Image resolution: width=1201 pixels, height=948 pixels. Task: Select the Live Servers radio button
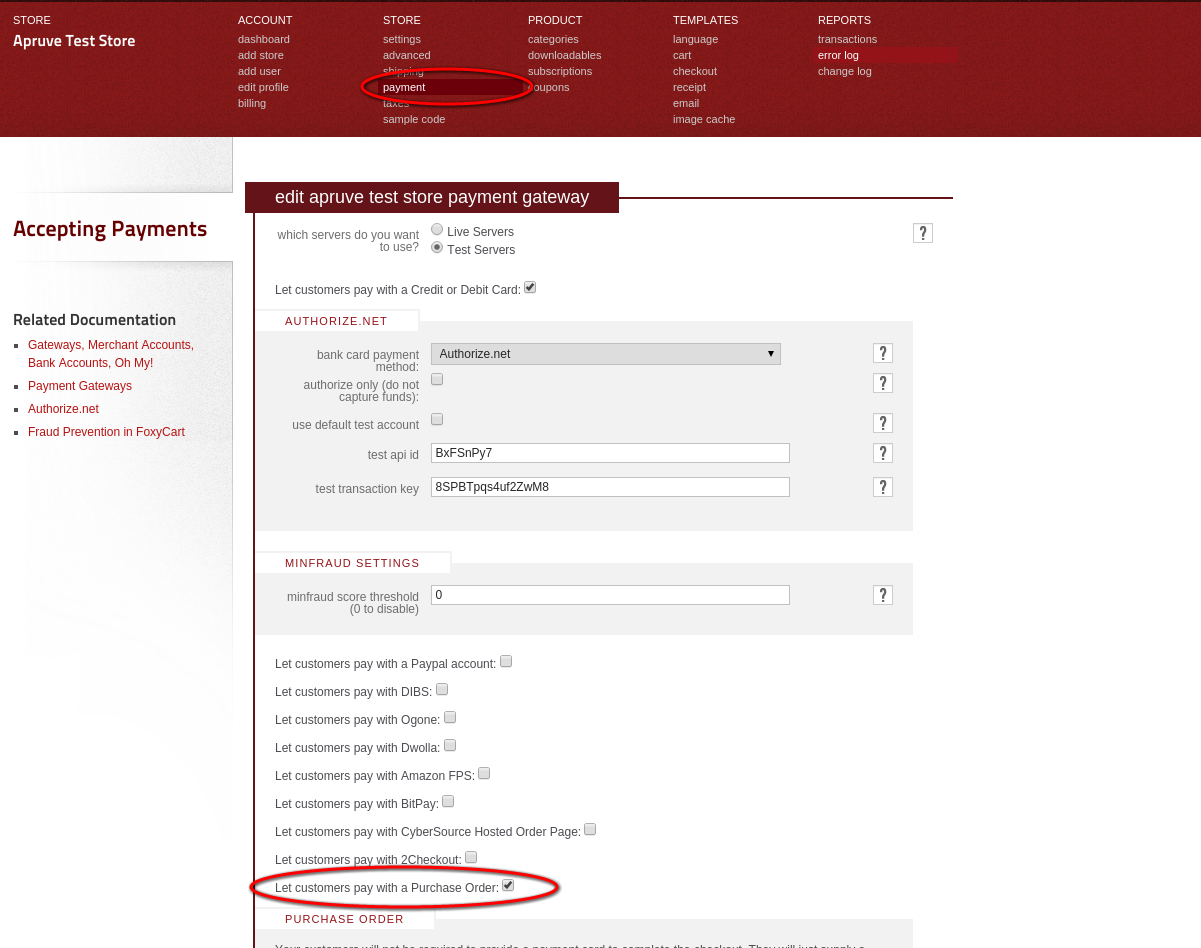click(x=436, y=229)
